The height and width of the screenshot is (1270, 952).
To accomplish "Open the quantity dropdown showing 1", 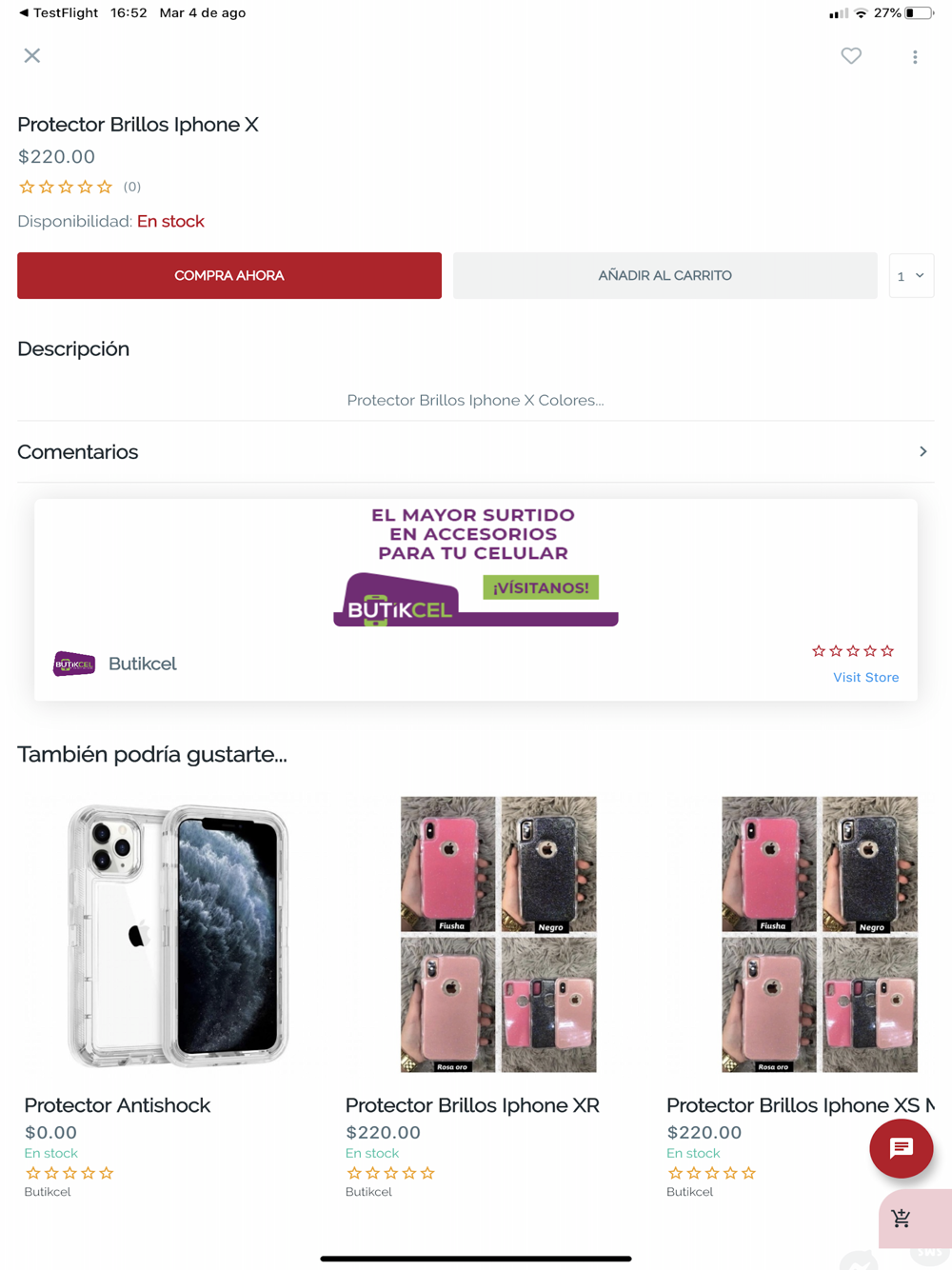I will pos(911,276).
